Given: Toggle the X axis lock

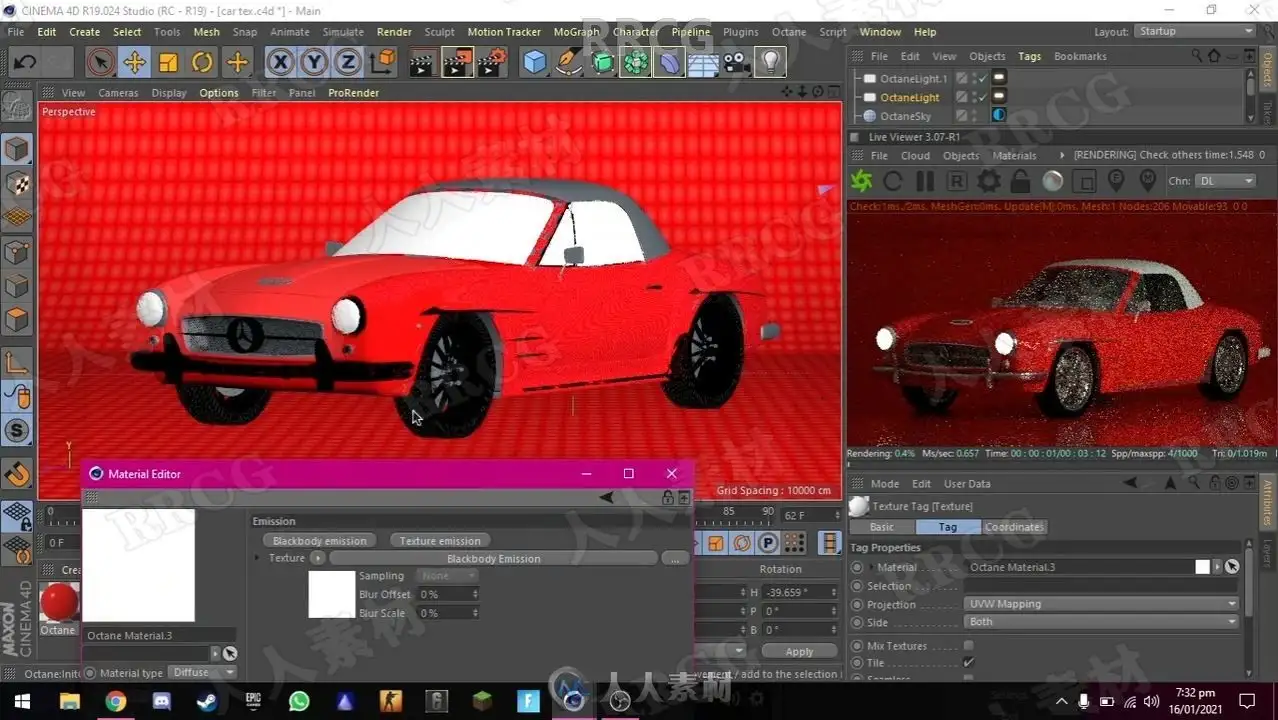Looking at the screenshot, I should pyautogui.click(x=280, y=63).
